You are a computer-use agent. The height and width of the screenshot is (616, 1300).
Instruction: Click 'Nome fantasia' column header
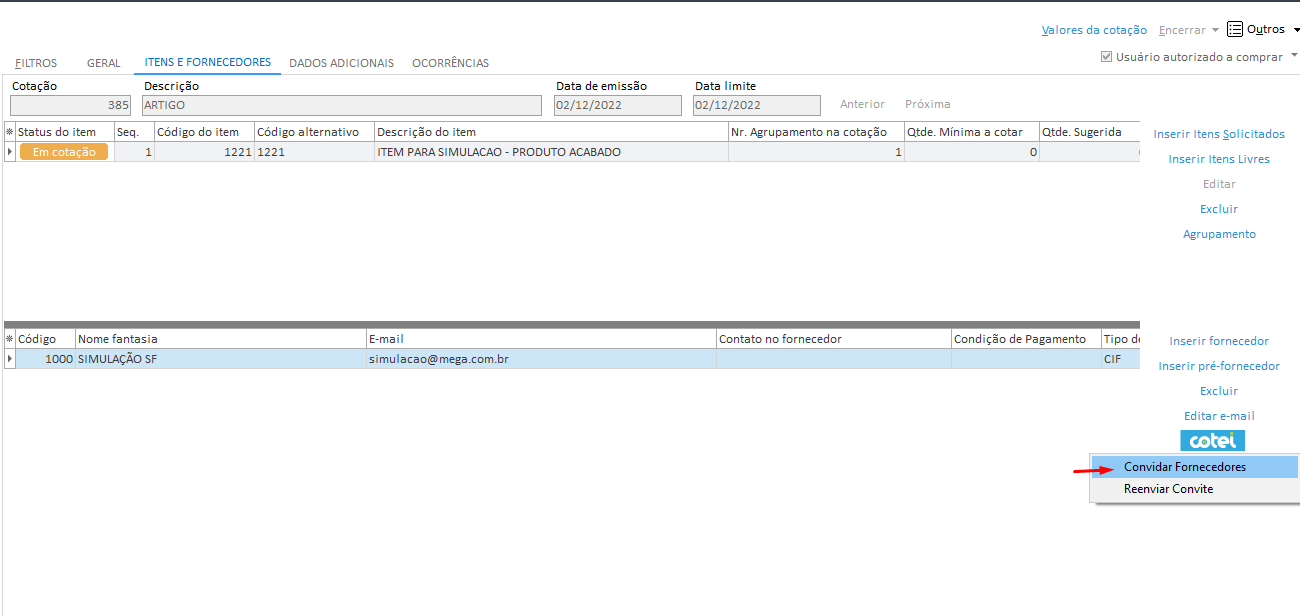click(220, 339)
